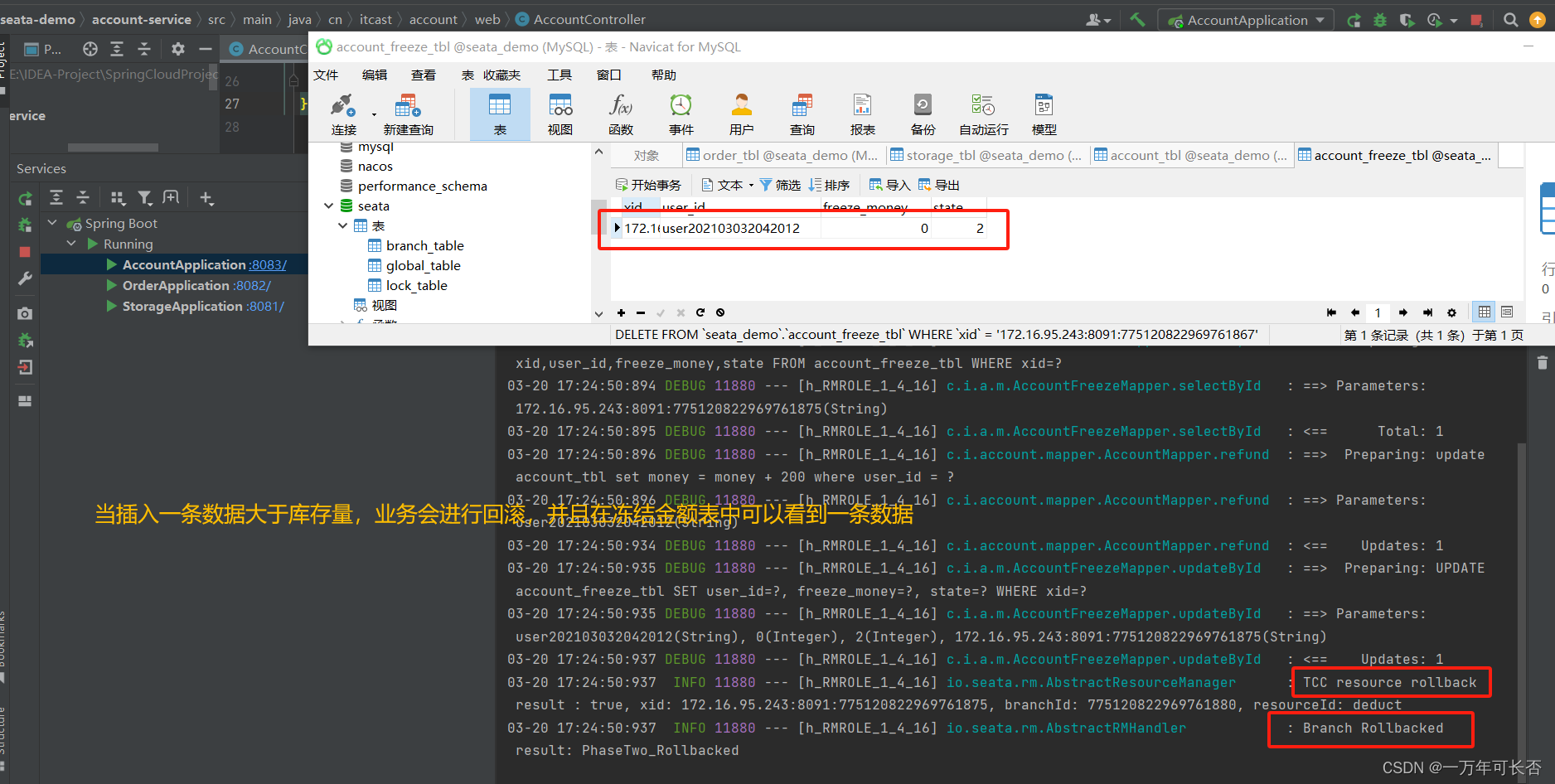Open Navicat record paging settings gear
Screen dimensions: 1555x784
point(1451,312)
